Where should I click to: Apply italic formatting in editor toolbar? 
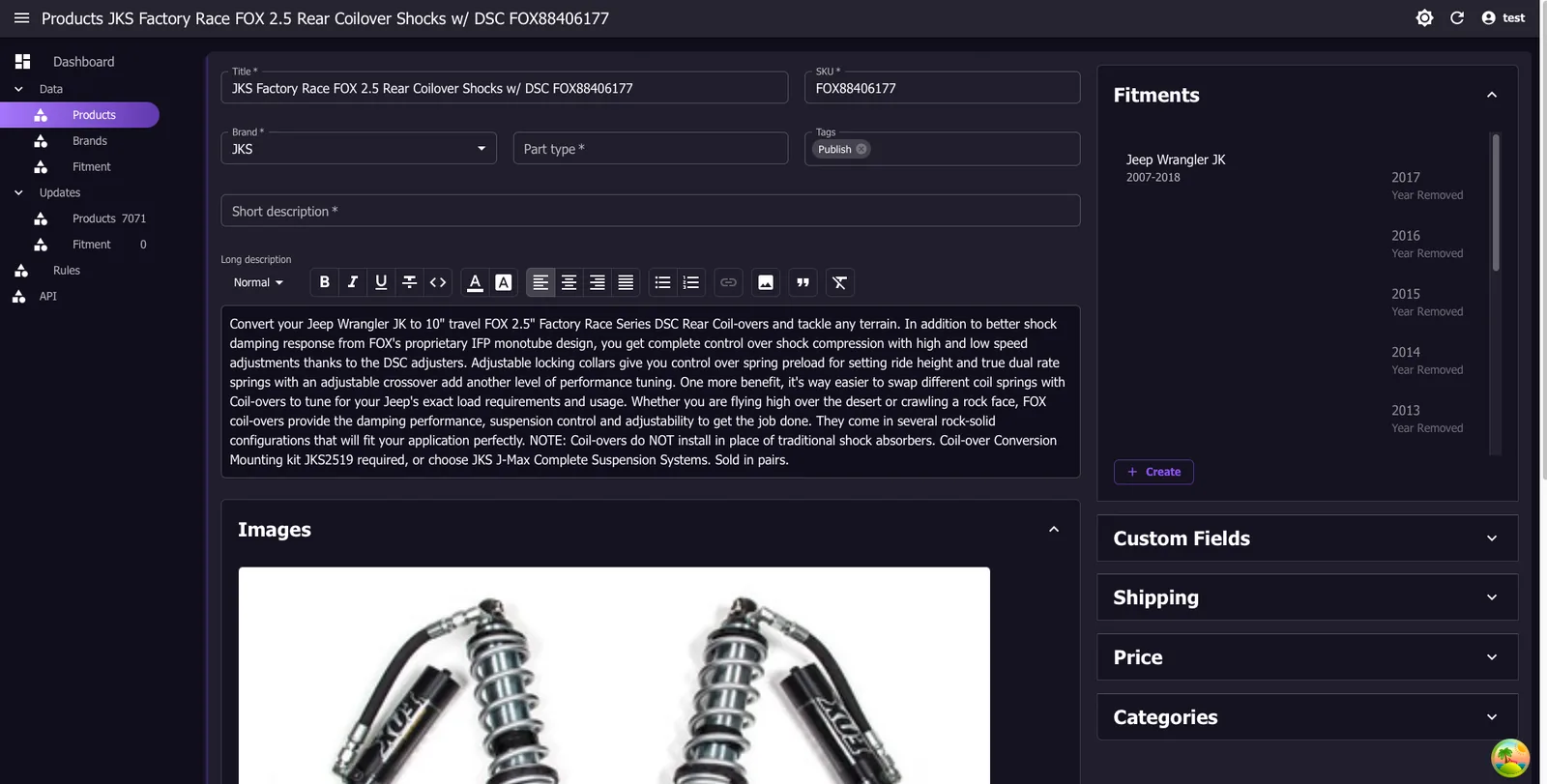coord(353,282)
